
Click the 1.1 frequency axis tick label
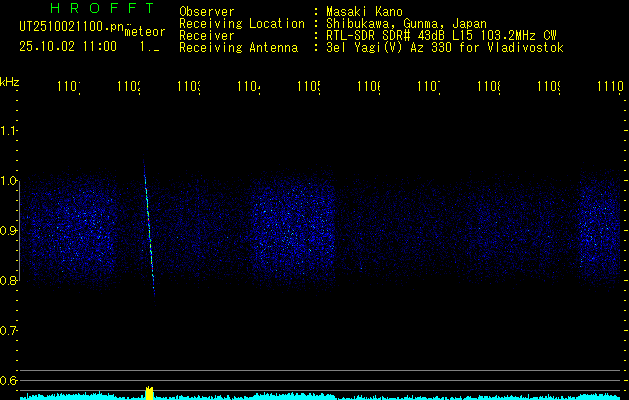tap(9, 131)
